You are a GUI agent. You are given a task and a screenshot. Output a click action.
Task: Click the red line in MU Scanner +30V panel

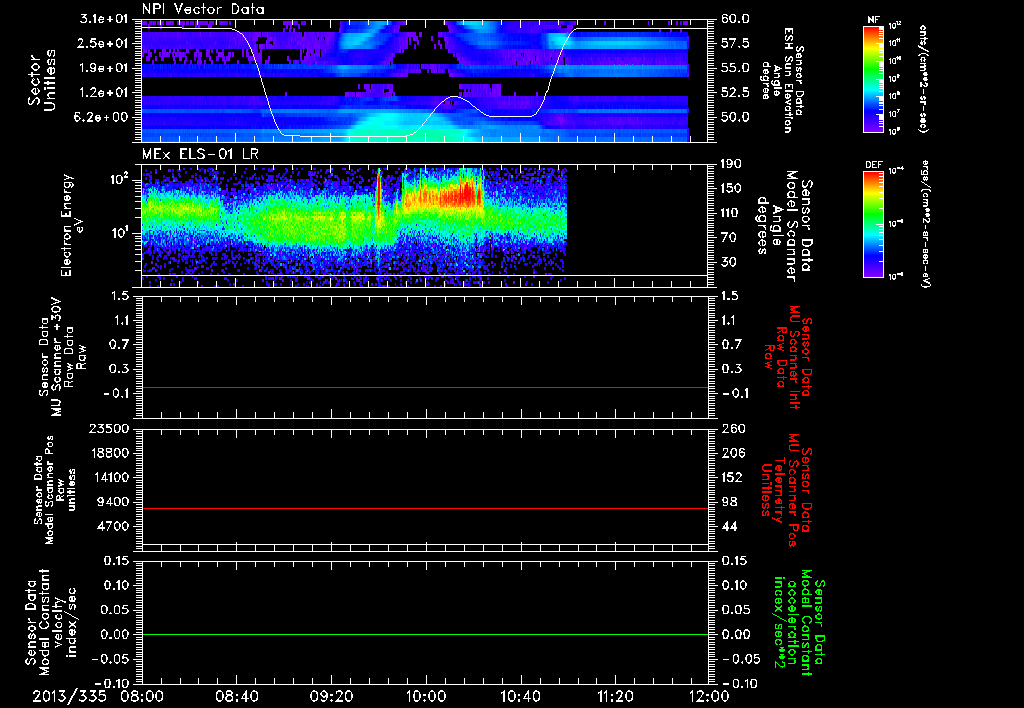[x=425, y=387]
